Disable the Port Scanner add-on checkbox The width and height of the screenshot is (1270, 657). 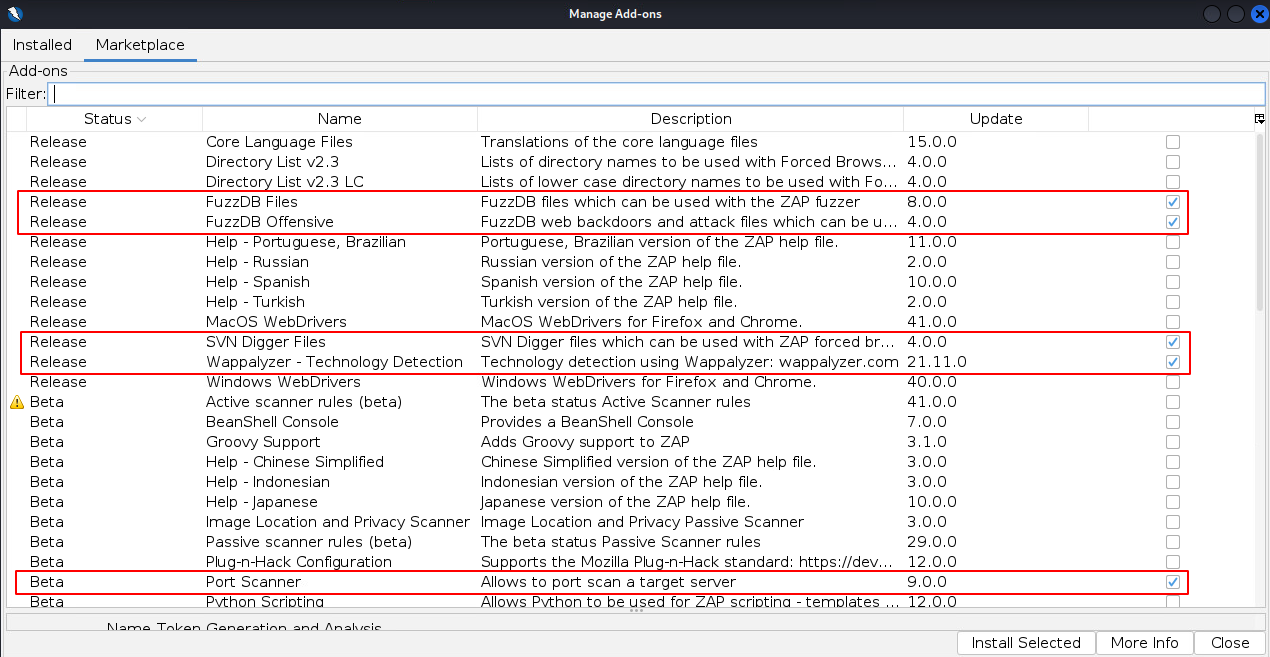(x=1172, y=582)
